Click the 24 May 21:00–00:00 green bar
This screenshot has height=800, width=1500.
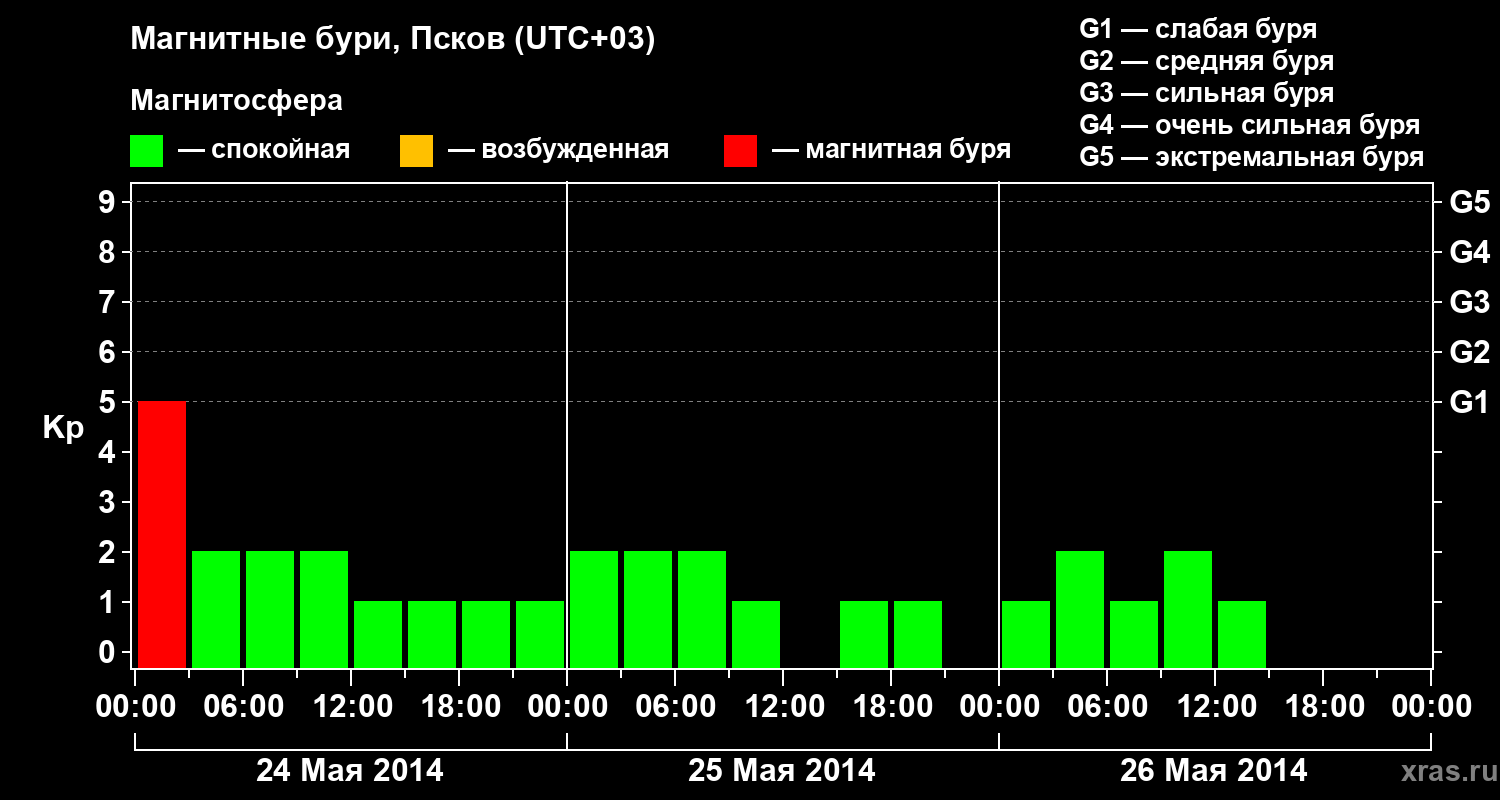[x=540, y=635]
